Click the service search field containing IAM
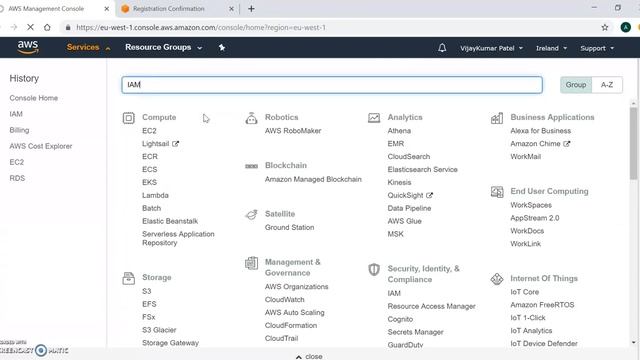This screenshot has height=360, width=640. coord(332,85)
